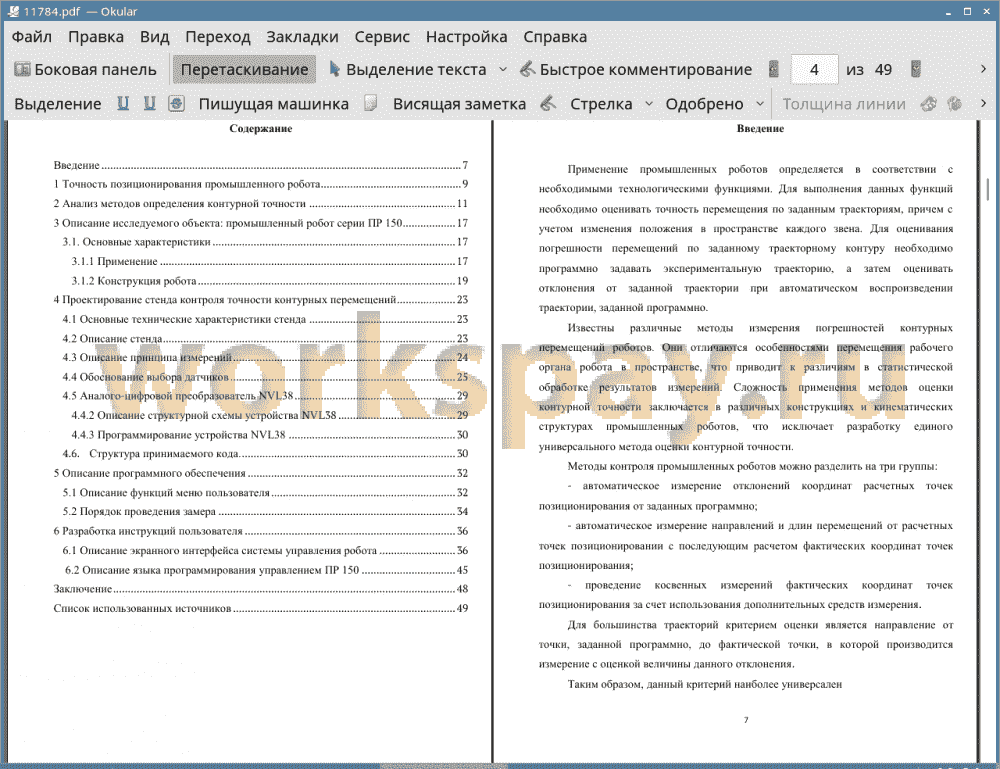The image size is (1000, 769).
Task: Open the Файл menu
Action: [x=32, y=37]
